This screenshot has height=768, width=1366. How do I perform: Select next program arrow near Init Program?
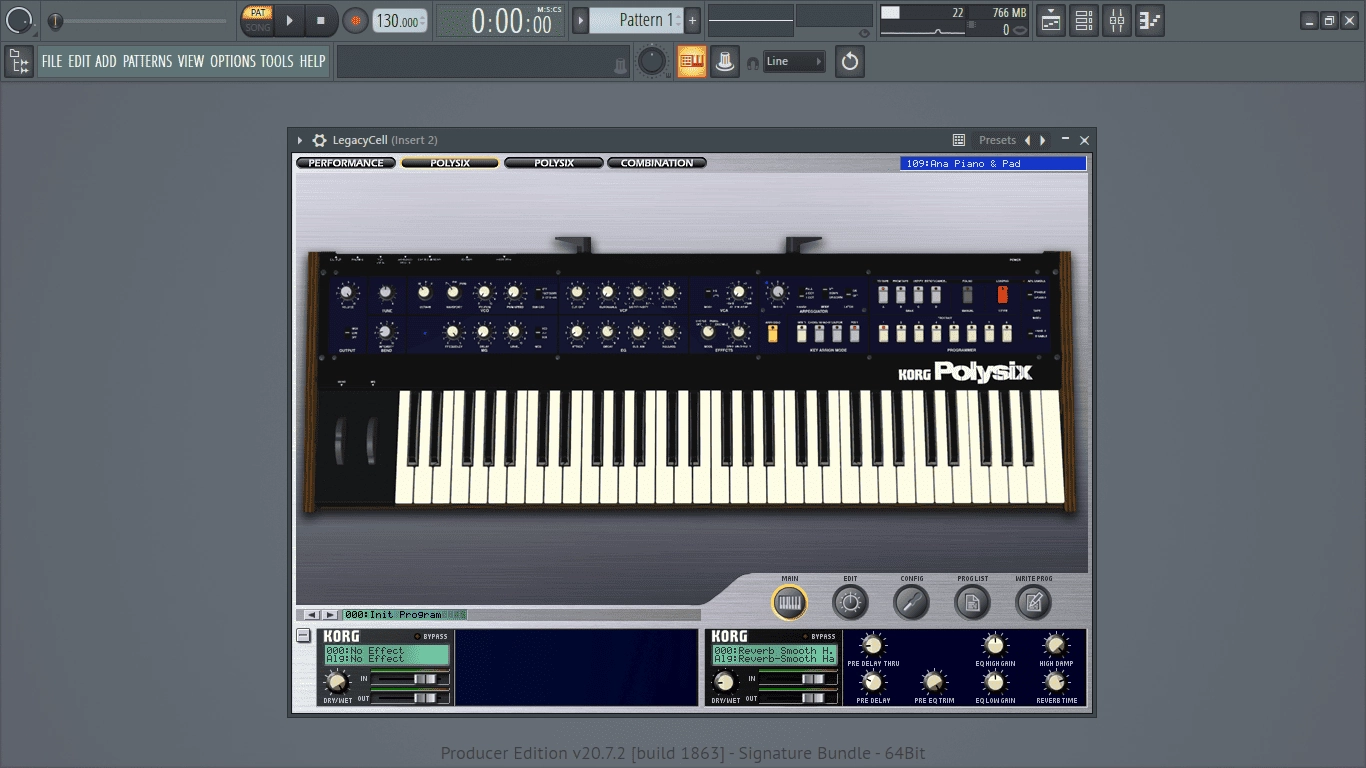point(329,615)
